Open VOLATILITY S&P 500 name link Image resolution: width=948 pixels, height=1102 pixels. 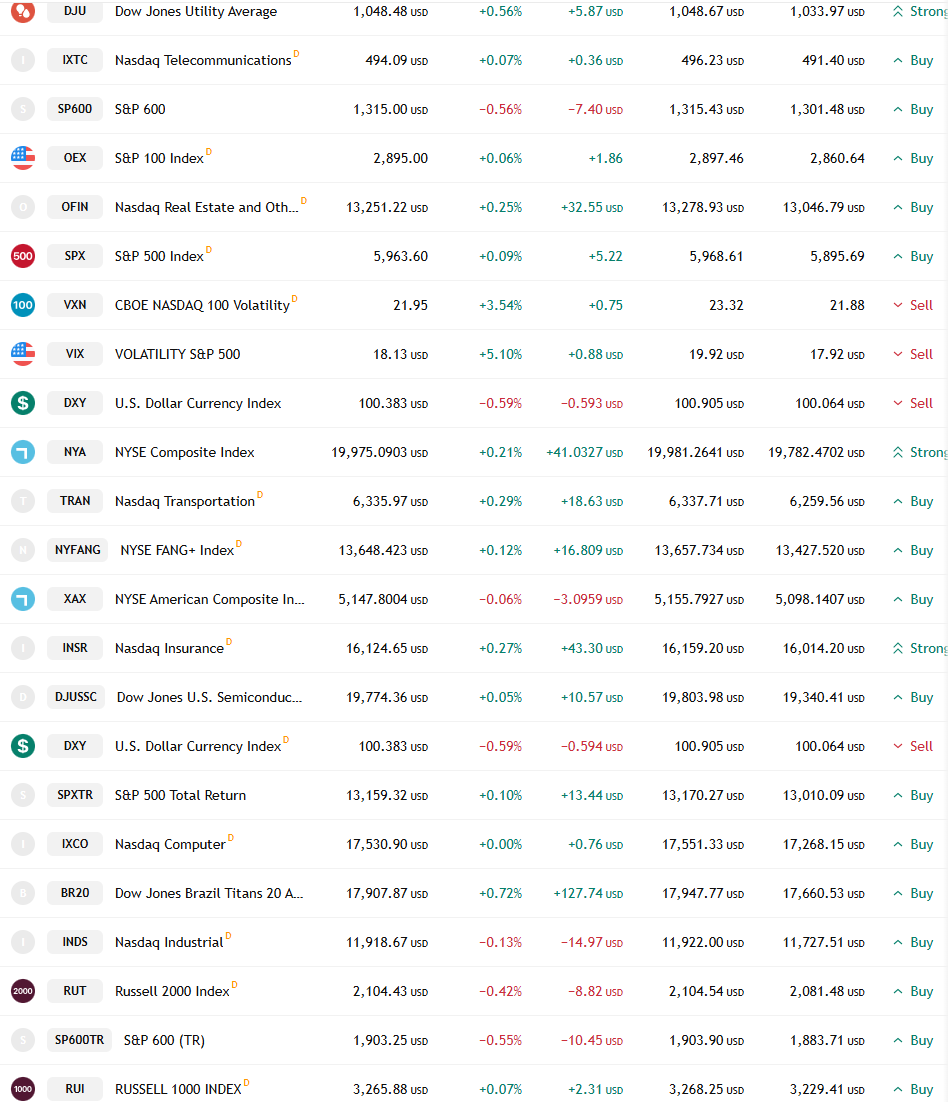tap(178, 354)
